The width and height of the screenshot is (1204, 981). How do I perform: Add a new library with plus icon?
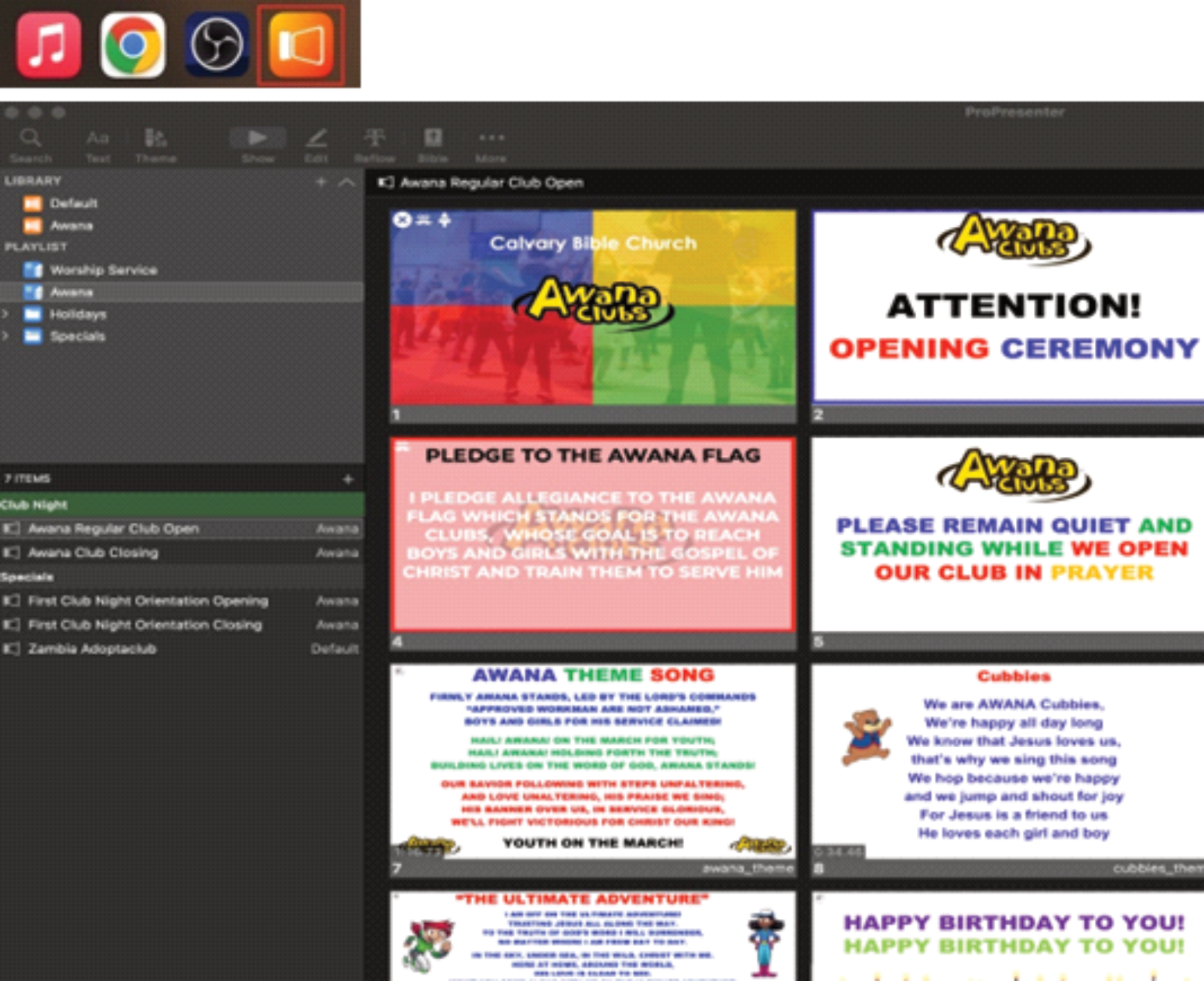(x=321, y=182)
